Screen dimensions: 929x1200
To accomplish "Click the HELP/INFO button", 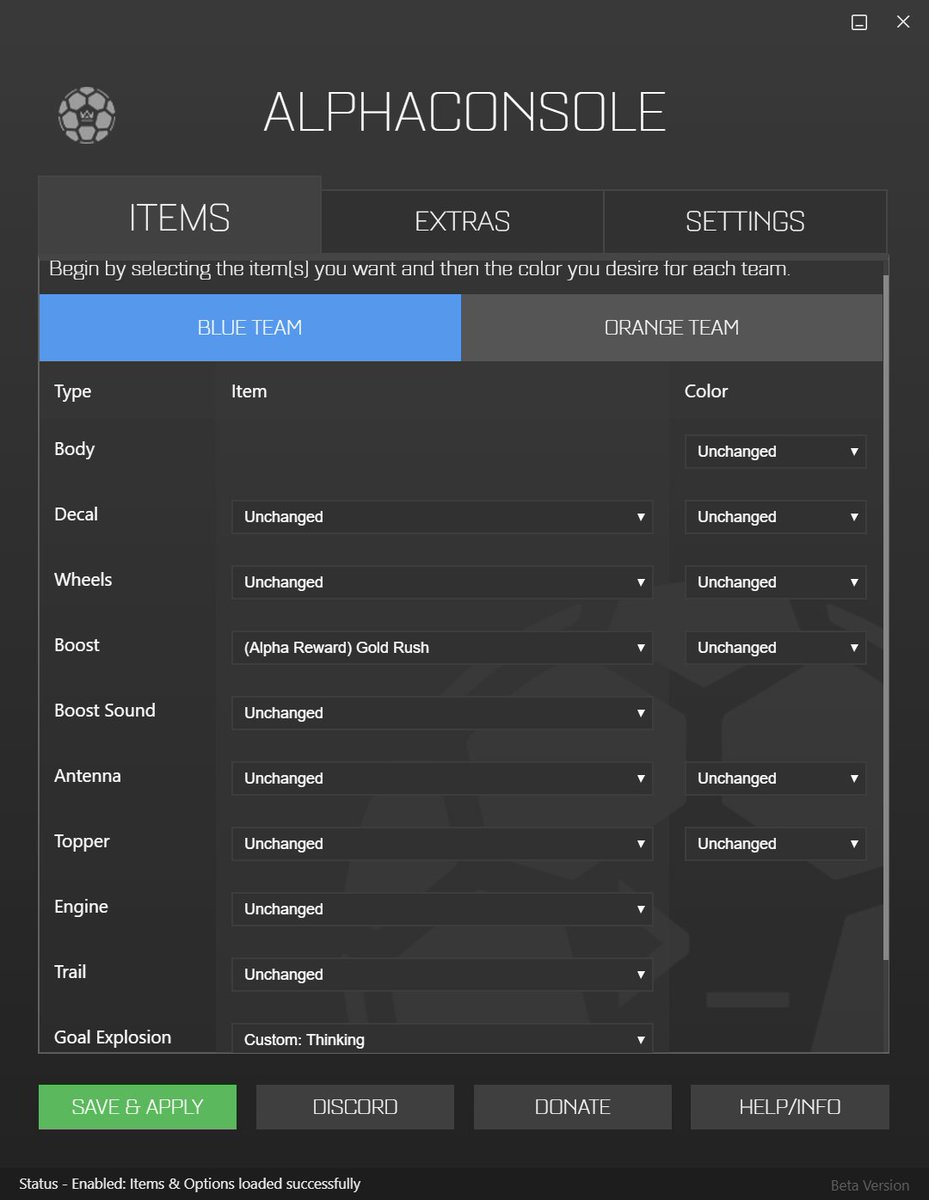I will coord(789,1106).
